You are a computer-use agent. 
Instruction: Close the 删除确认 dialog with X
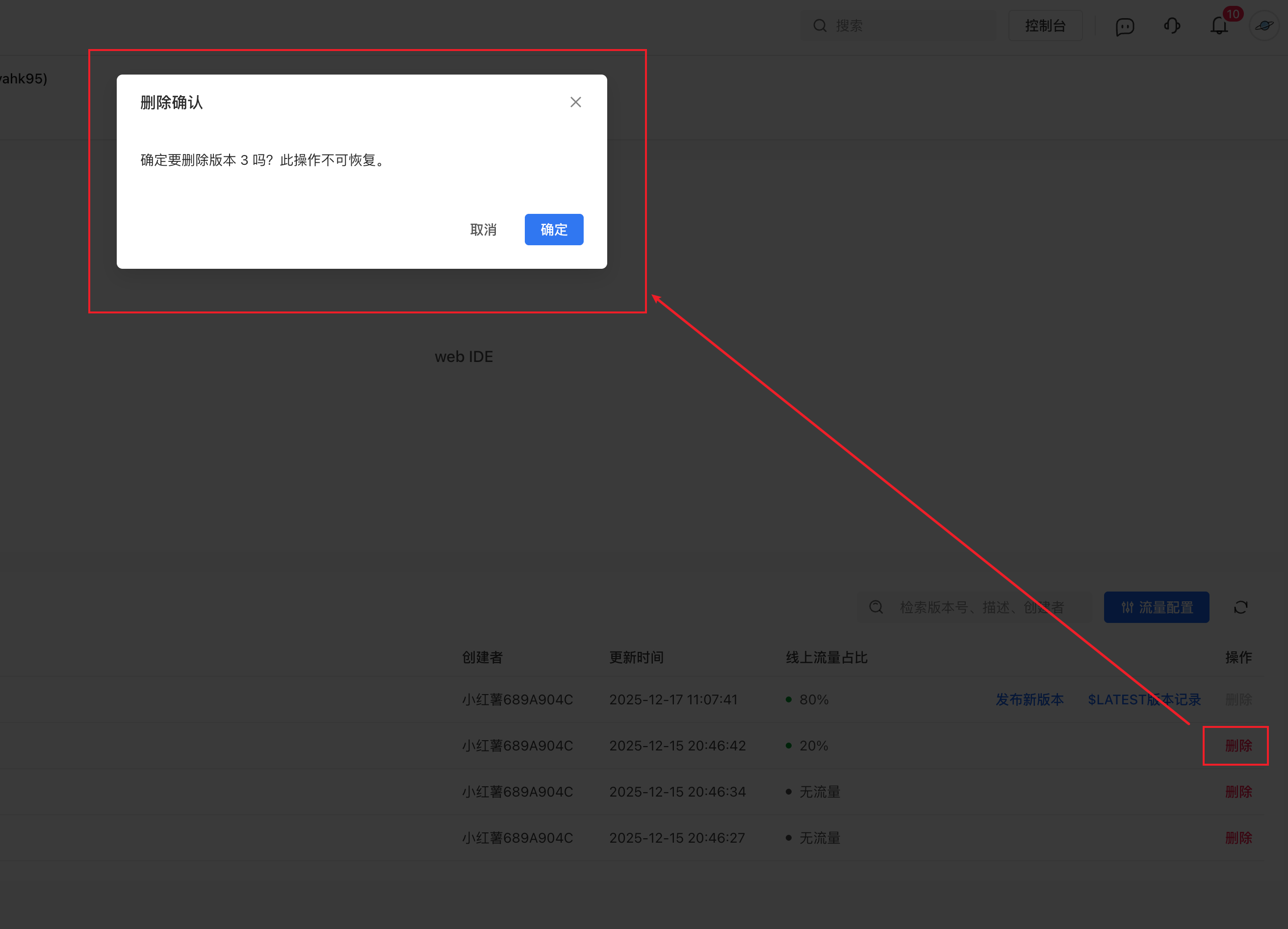click(575, 102)
